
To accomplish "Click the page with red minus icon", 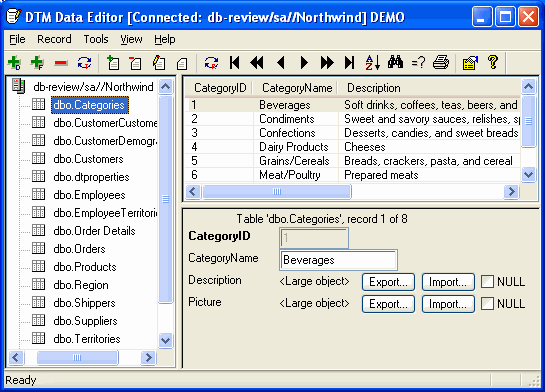I will pyautogui.click(x=135, y=63).
